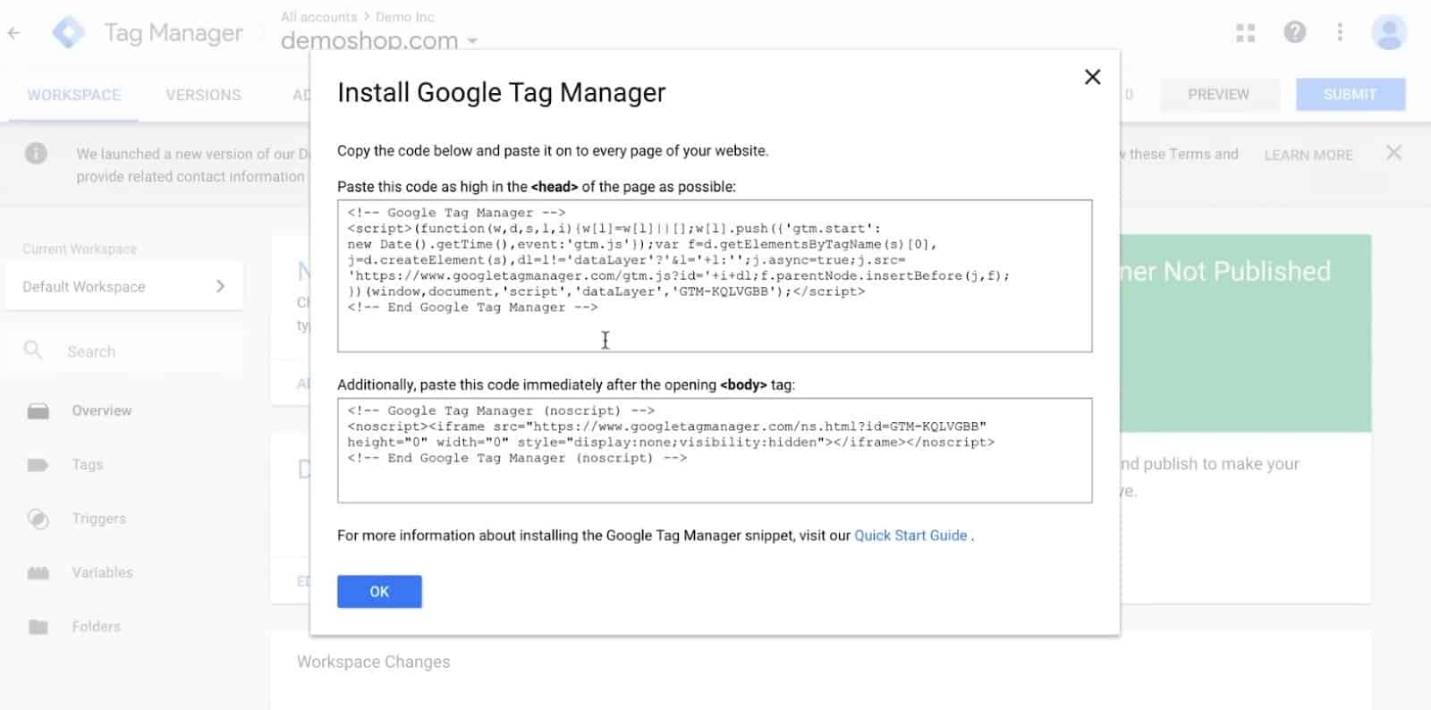The width and height of the screenshot is (1431, 710).
Task: Click the user account avatar
Action: (1389, 33)
